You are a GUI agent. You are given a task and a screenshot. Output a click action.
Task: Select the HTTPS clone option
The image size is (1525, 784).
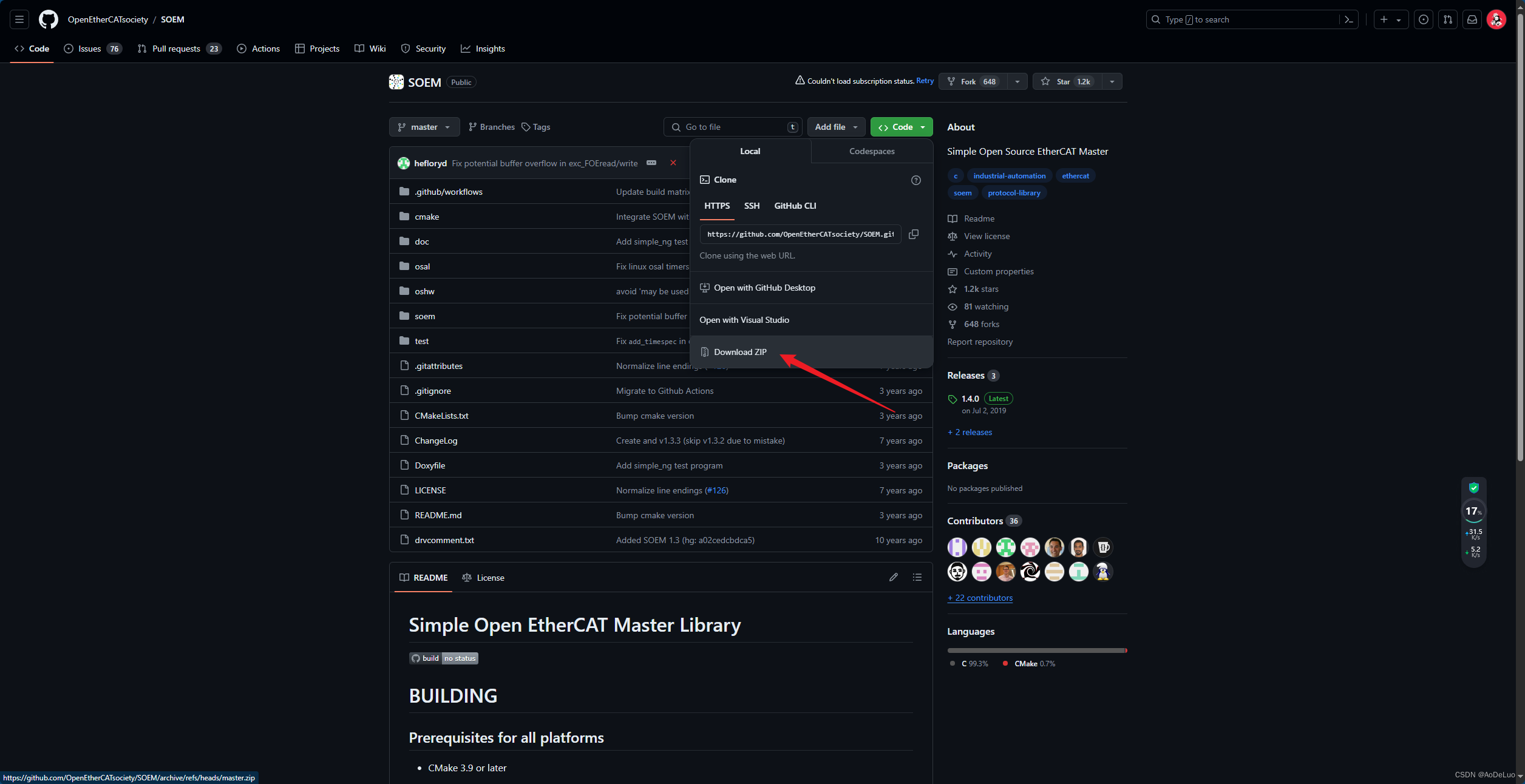coord(717,206)
